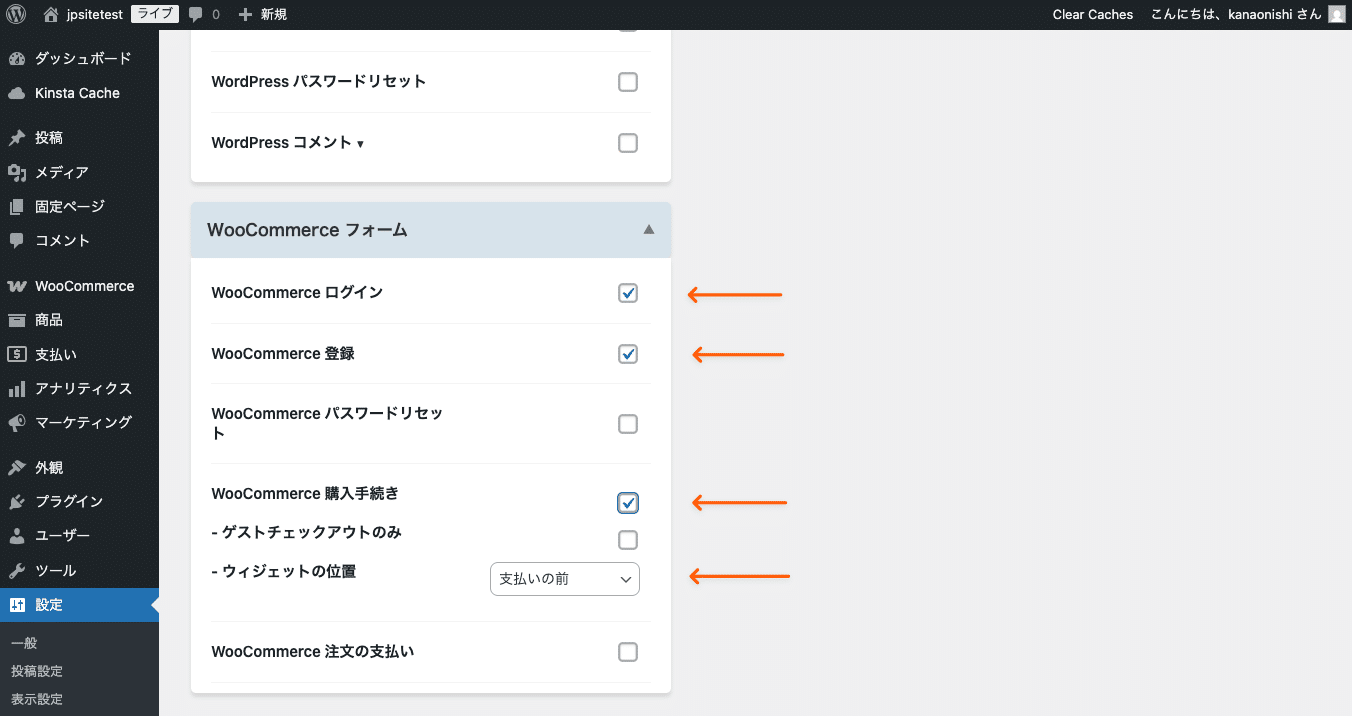
Task: Enable WooCommerce パスワードリセット
Action: coord(628,424)
